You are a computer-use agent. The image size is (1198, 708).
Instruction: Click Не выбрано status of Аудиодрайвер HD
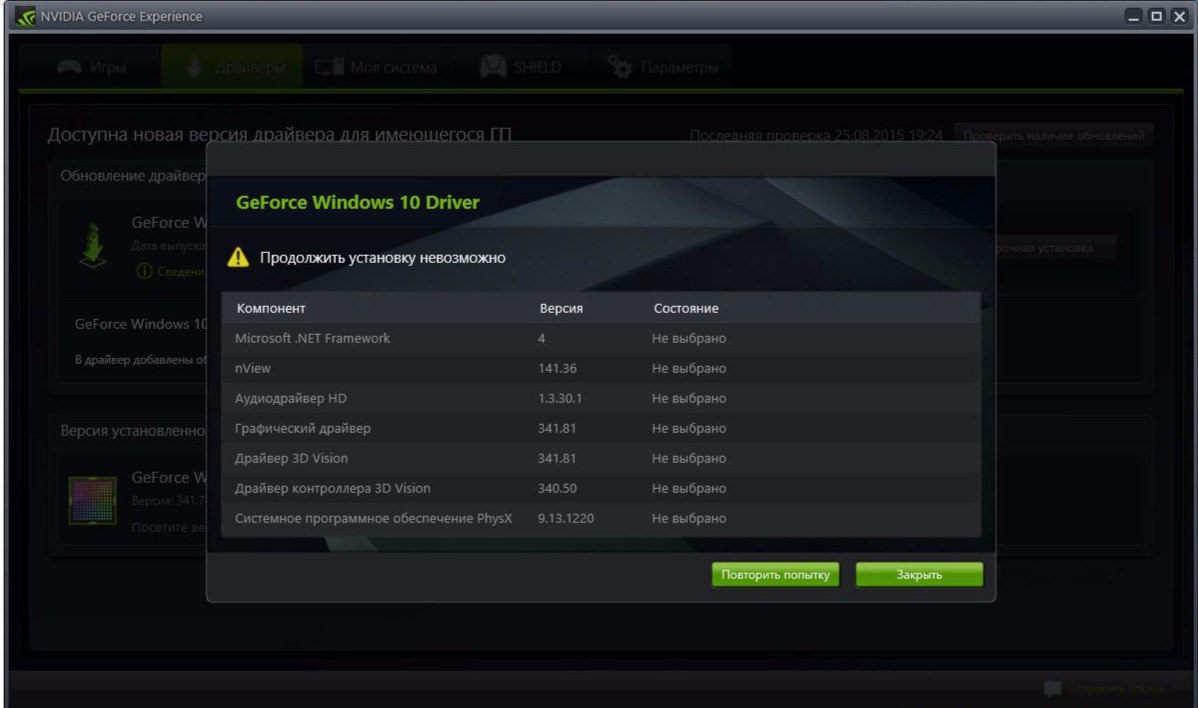(689, 399)
